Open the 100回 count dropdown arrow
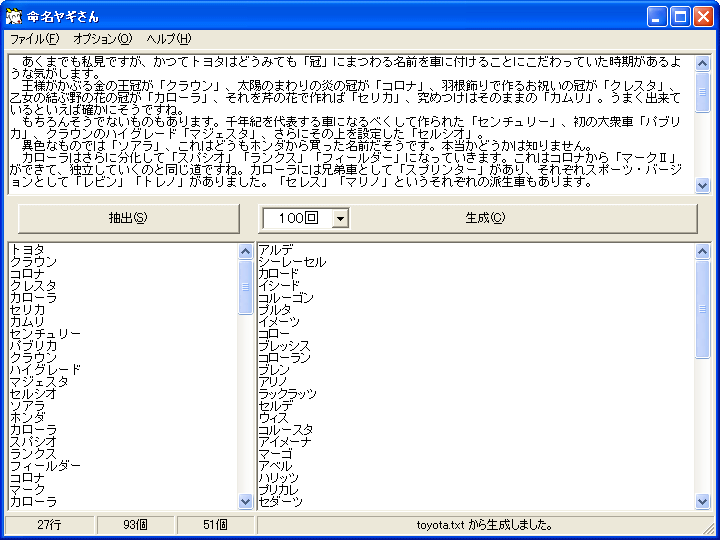Viewport: 720px width, 540px height. click(x=340, y=218)
